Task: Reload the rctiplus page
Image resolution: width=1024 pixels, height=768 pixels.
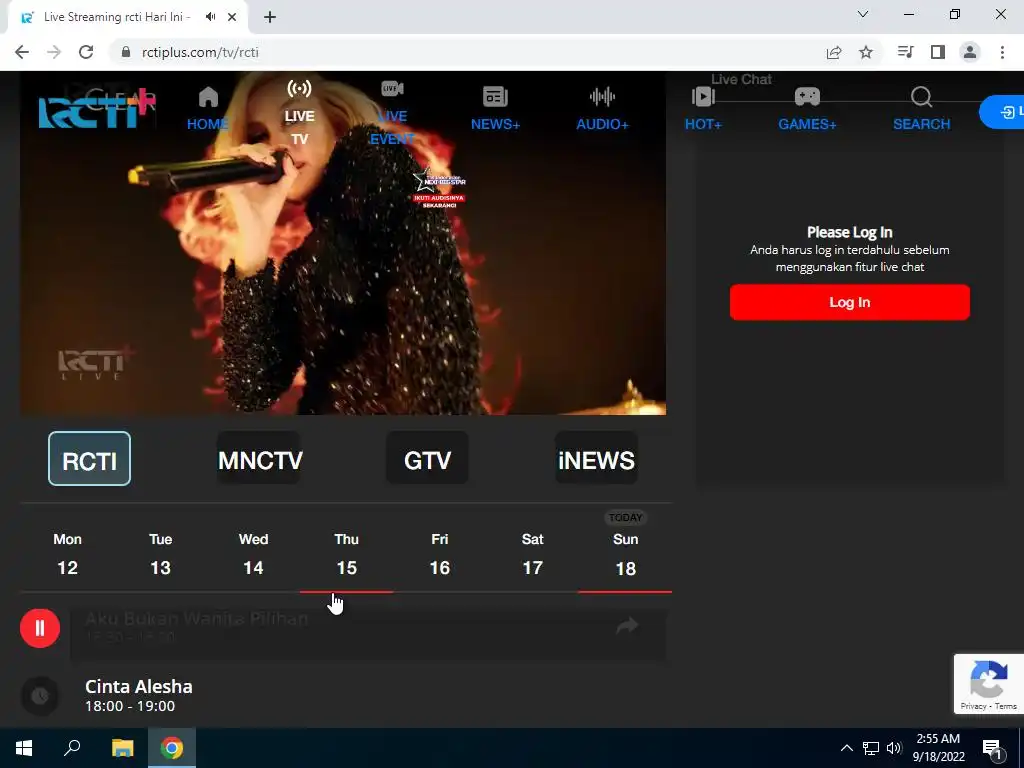Action: click(86, 52)
